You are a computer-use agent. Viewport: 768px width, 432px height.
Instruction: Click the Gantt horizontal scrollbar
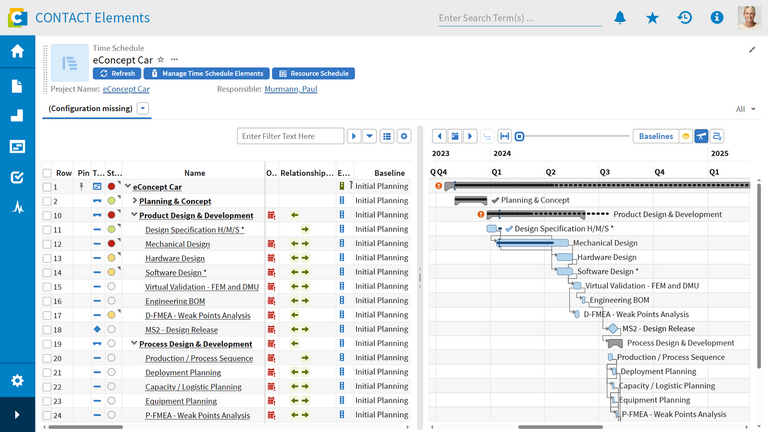coord(560,427)
